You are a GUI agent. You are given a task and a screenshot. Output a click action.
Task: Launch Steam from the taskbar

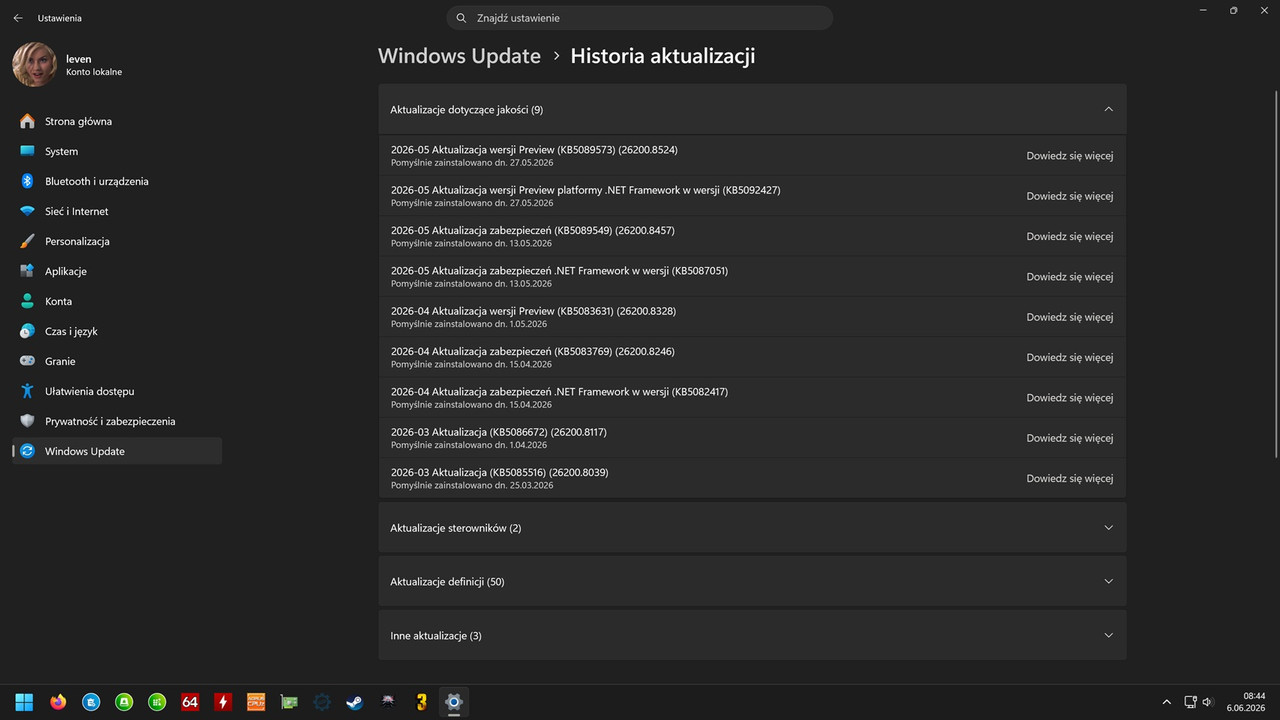(355, 702)
